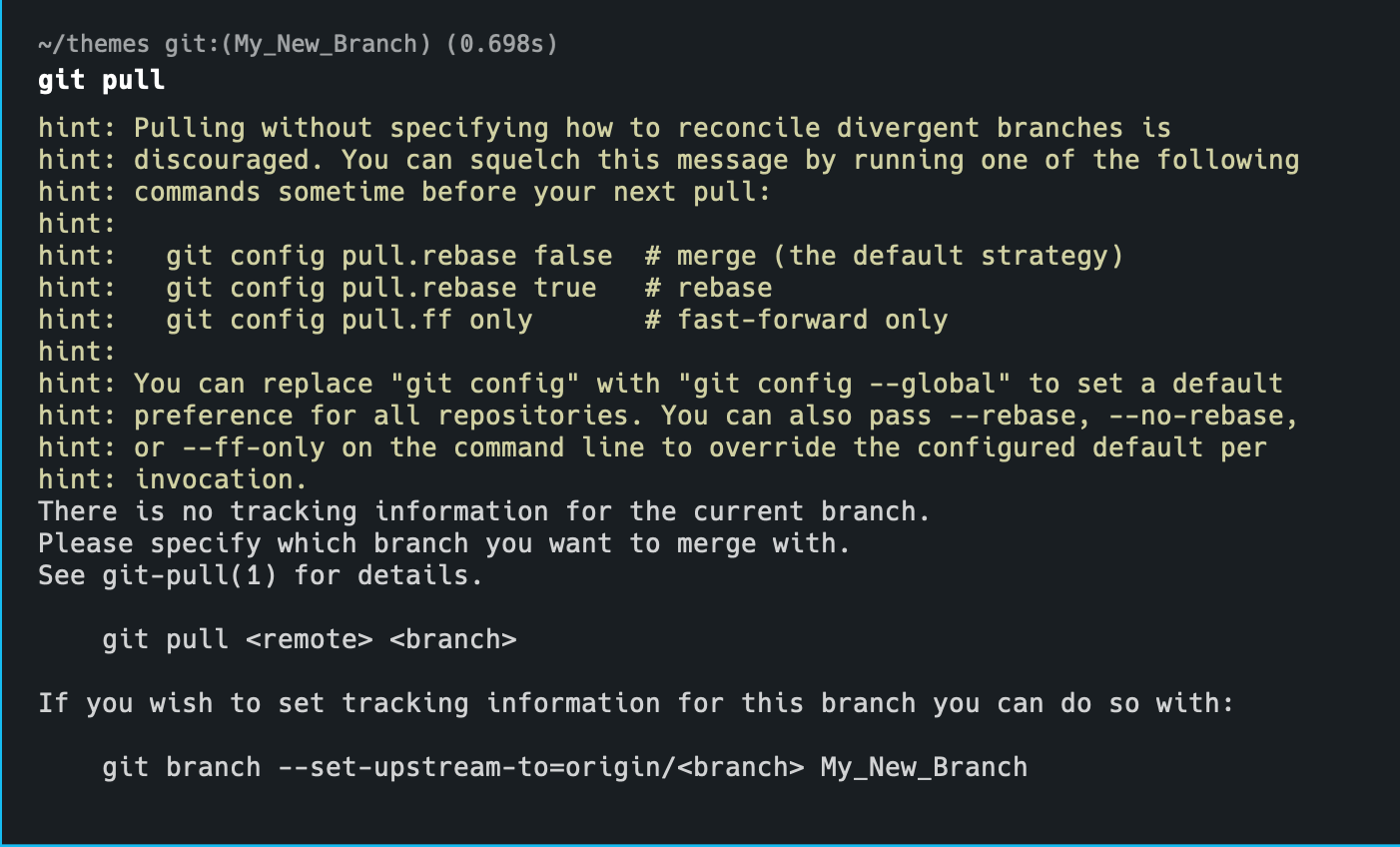
Task: Click the (0.698s) execution time text
Action: pos(501,44)
